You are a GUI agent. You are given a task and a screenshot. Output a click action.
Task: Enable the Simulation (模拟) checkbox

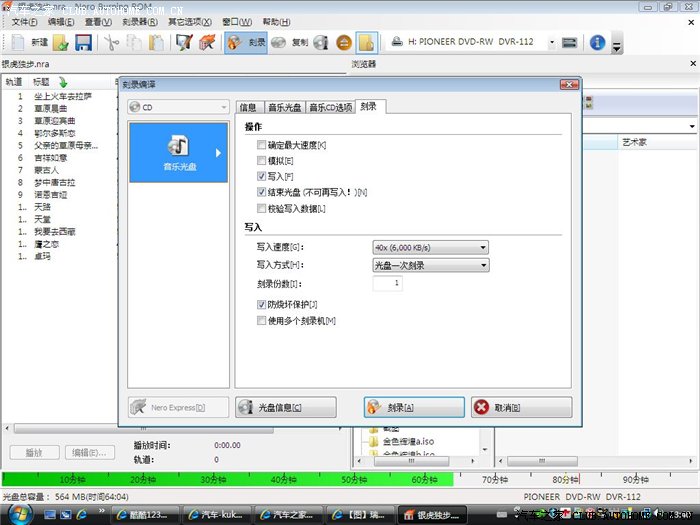click(262, 160)
